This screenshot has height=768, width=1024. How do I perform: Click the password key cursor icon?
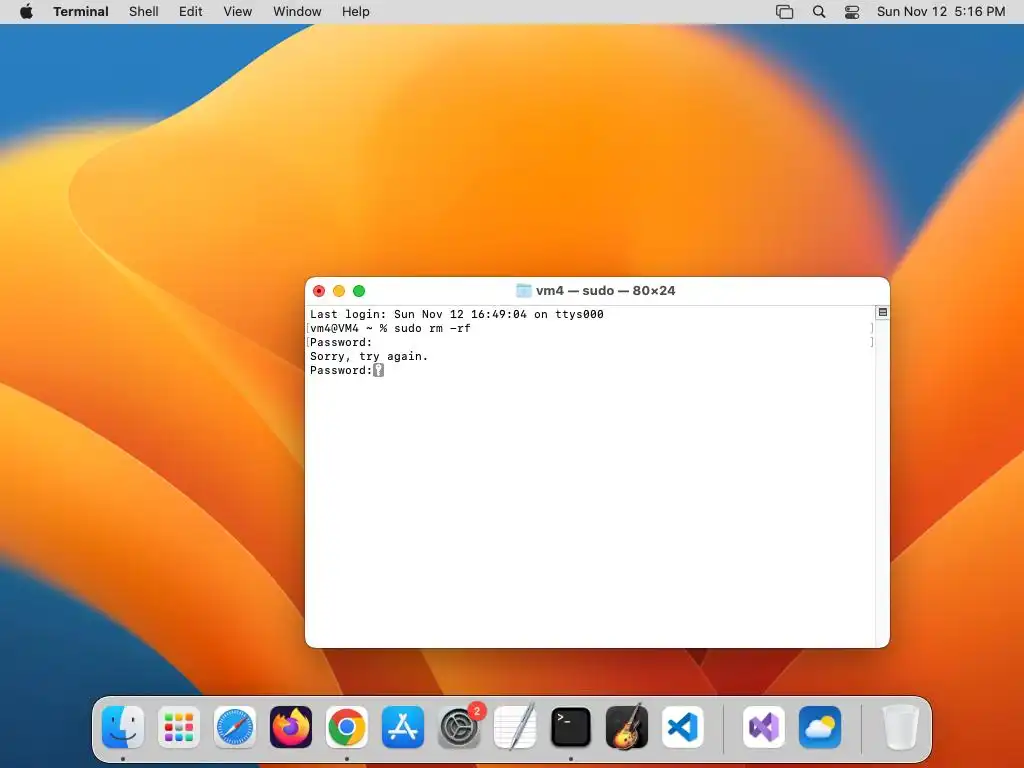pos(378,370)
